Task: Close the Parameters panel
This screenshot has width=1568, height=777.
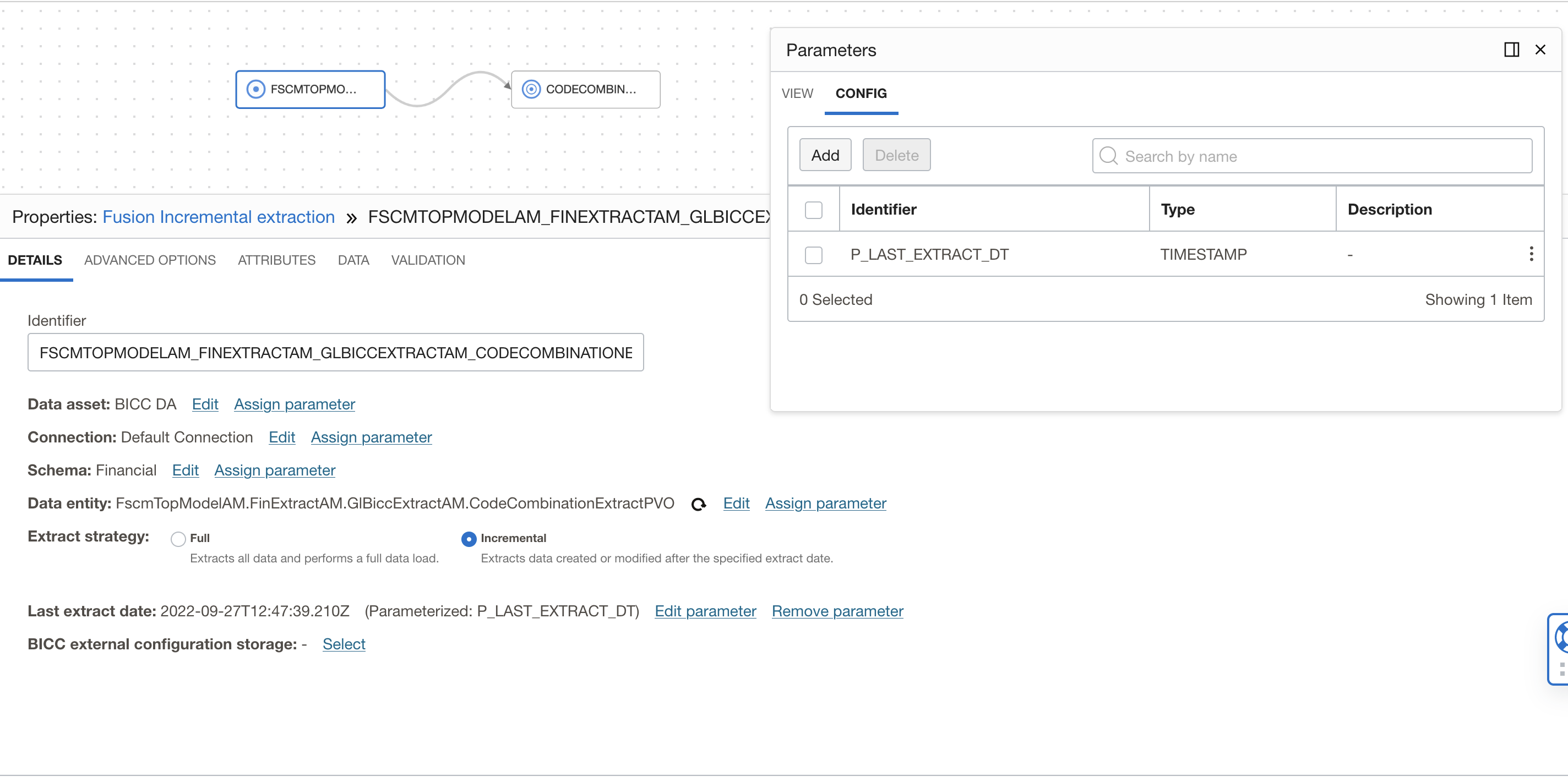Action: coord(1540,50)
